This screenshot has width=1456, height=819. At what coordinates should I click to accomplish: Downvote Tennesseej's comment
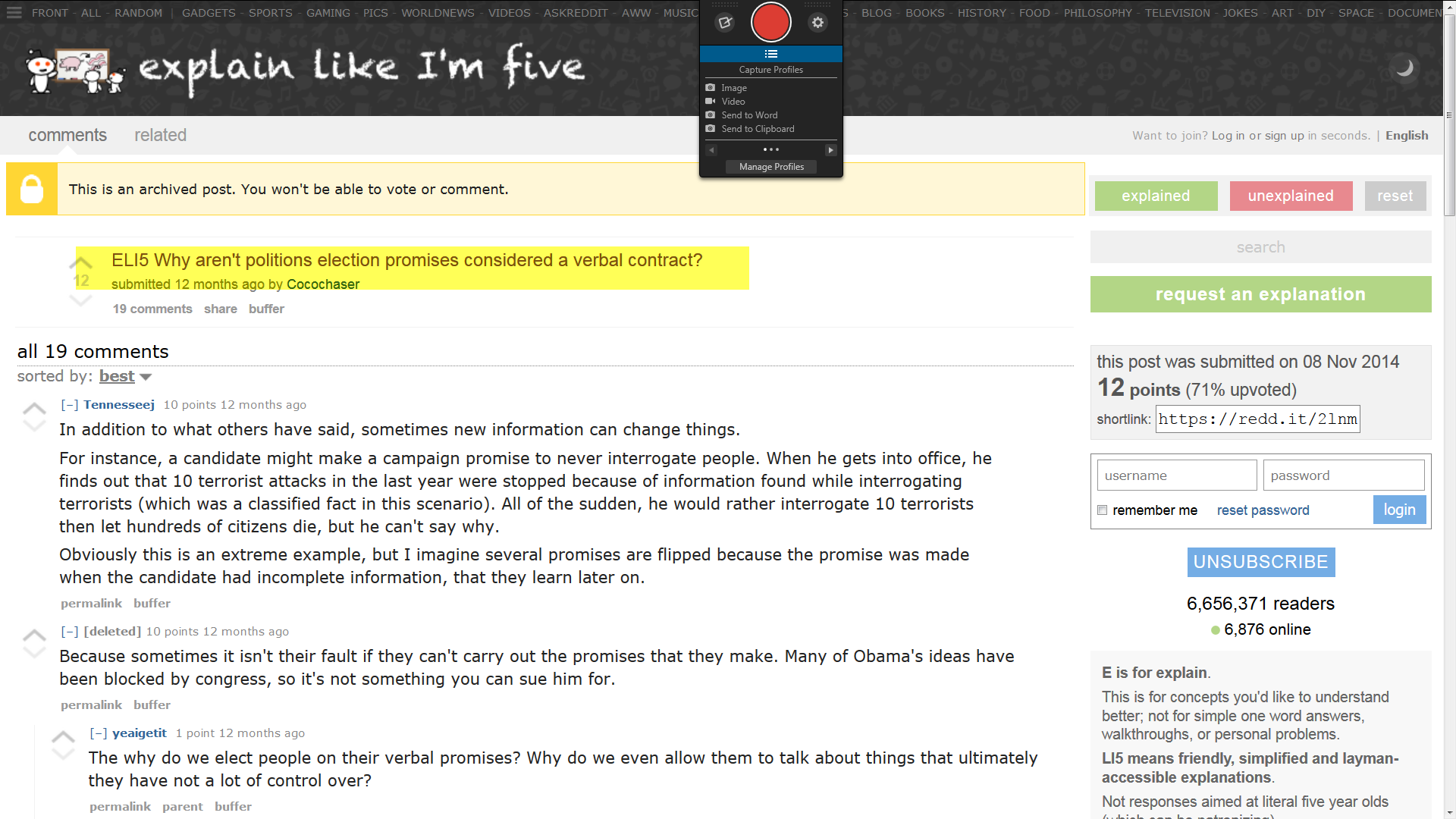pos(34,426)
